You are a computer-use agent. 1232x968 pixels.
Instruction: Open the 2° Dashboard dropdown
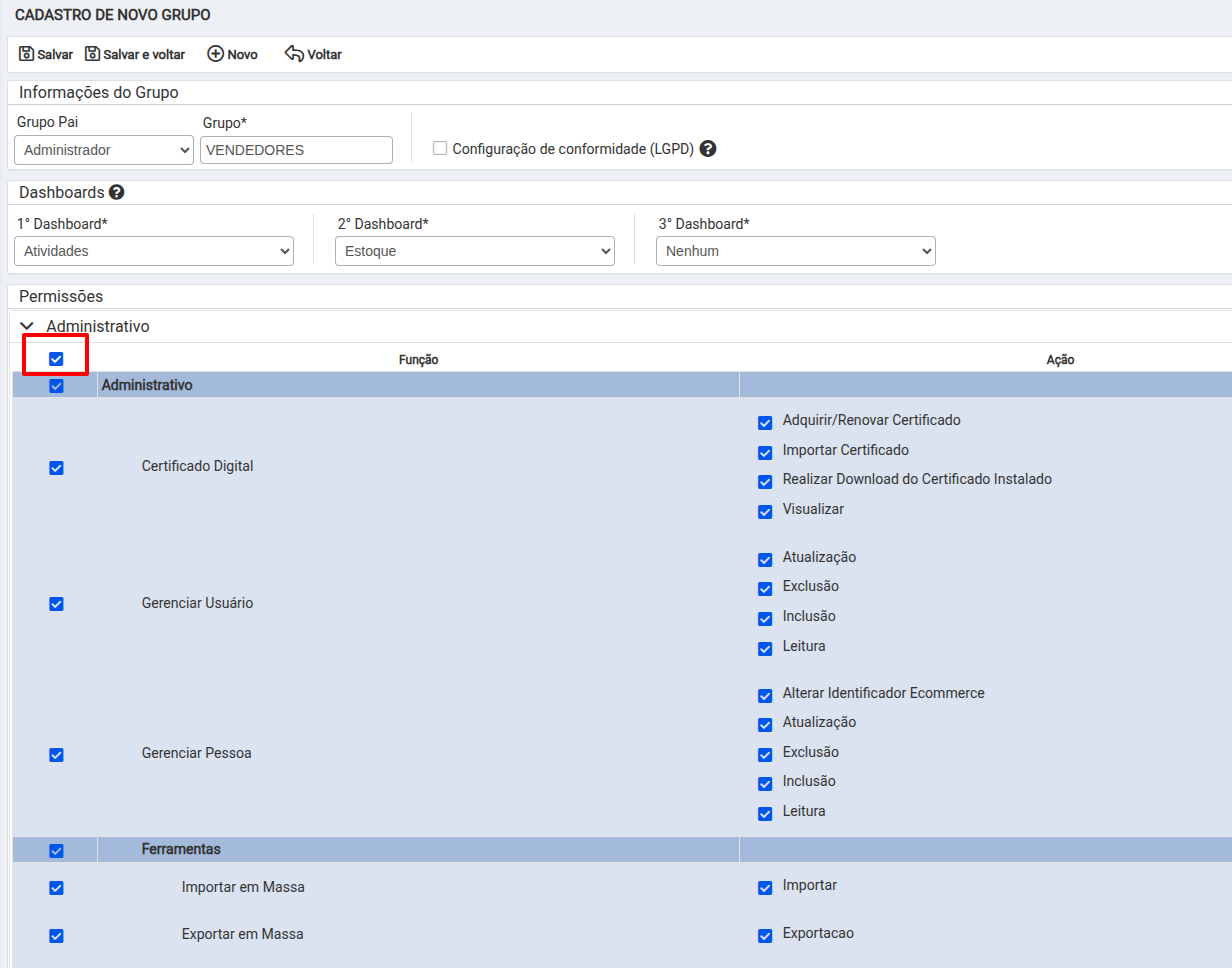pyautogui.click(x=475, y=251)
